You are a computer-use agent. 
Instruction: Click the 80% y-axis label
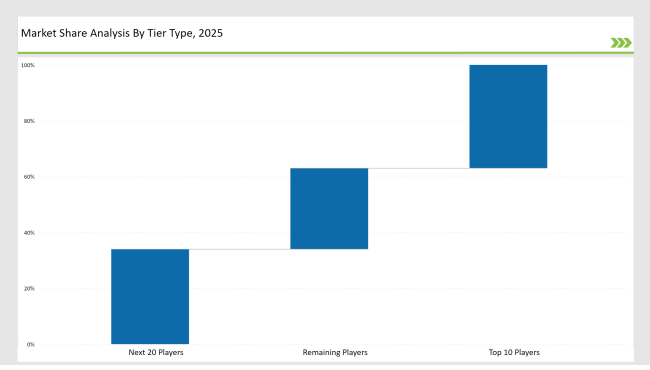29,121
